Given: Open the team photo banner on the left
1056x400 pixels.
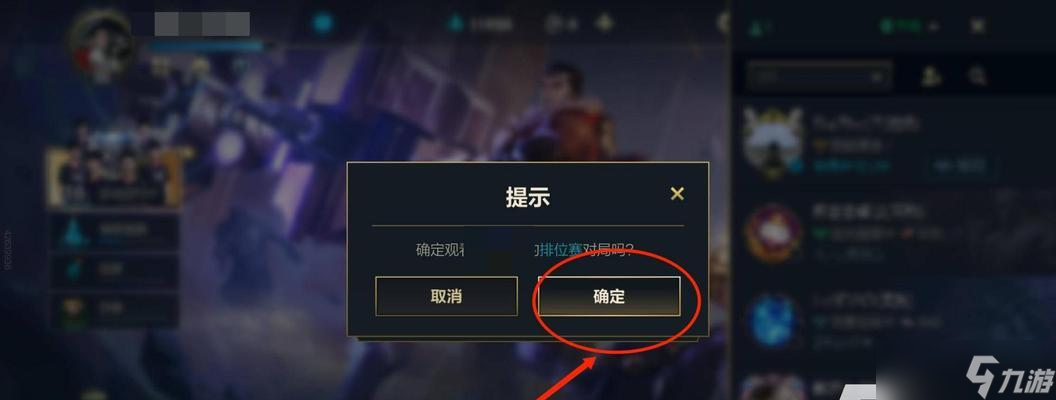Looking at the screenshot, I should click(x=114, y=177).
